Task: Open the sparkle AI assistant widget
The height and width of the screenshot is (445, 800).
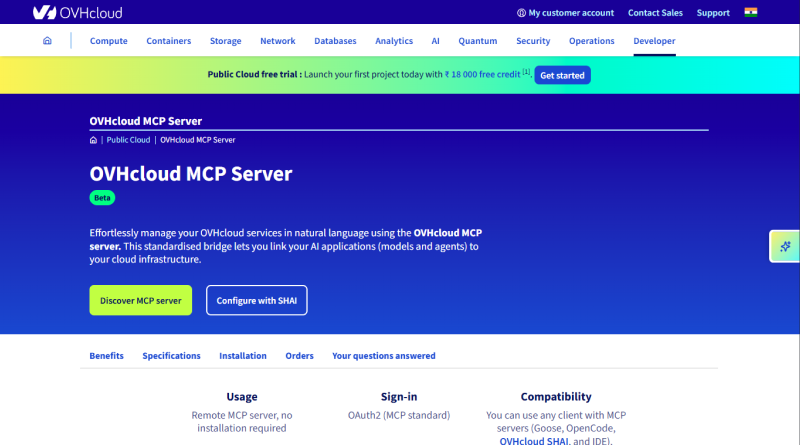Action: coord(785,246)
